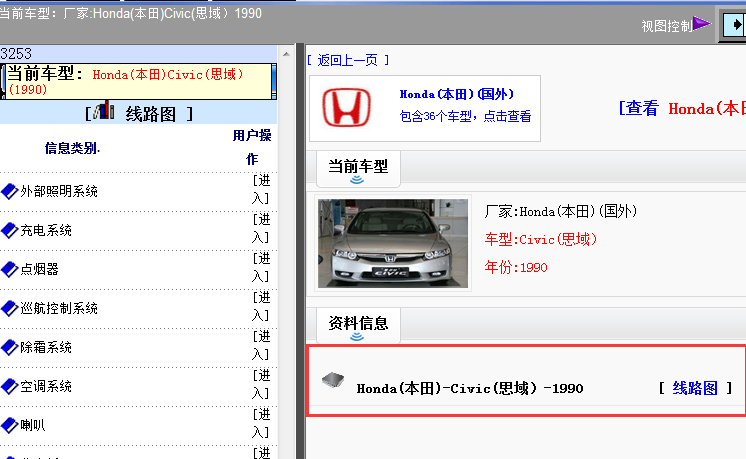Click the 信息类别 column header
746x459 pixels.
72,148
